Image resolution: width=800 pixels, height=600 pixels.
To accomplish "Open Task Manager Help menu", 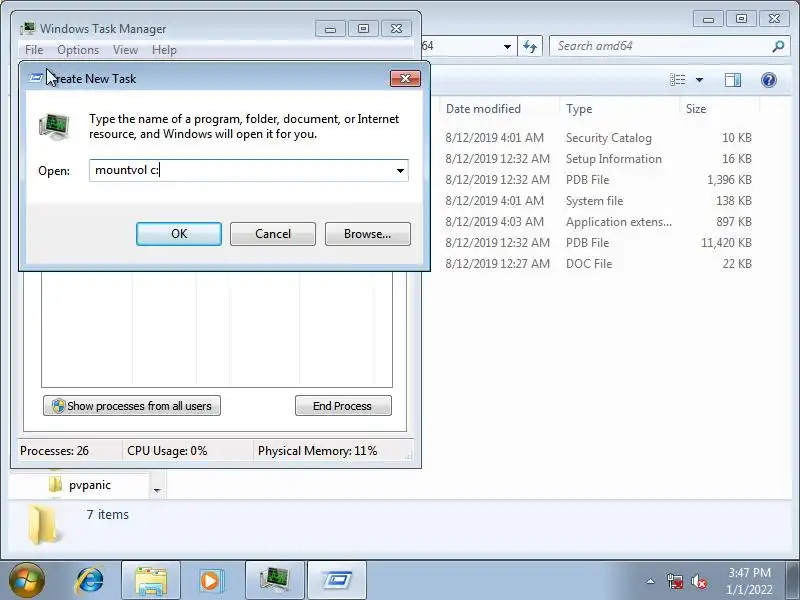I will [164, 50].
